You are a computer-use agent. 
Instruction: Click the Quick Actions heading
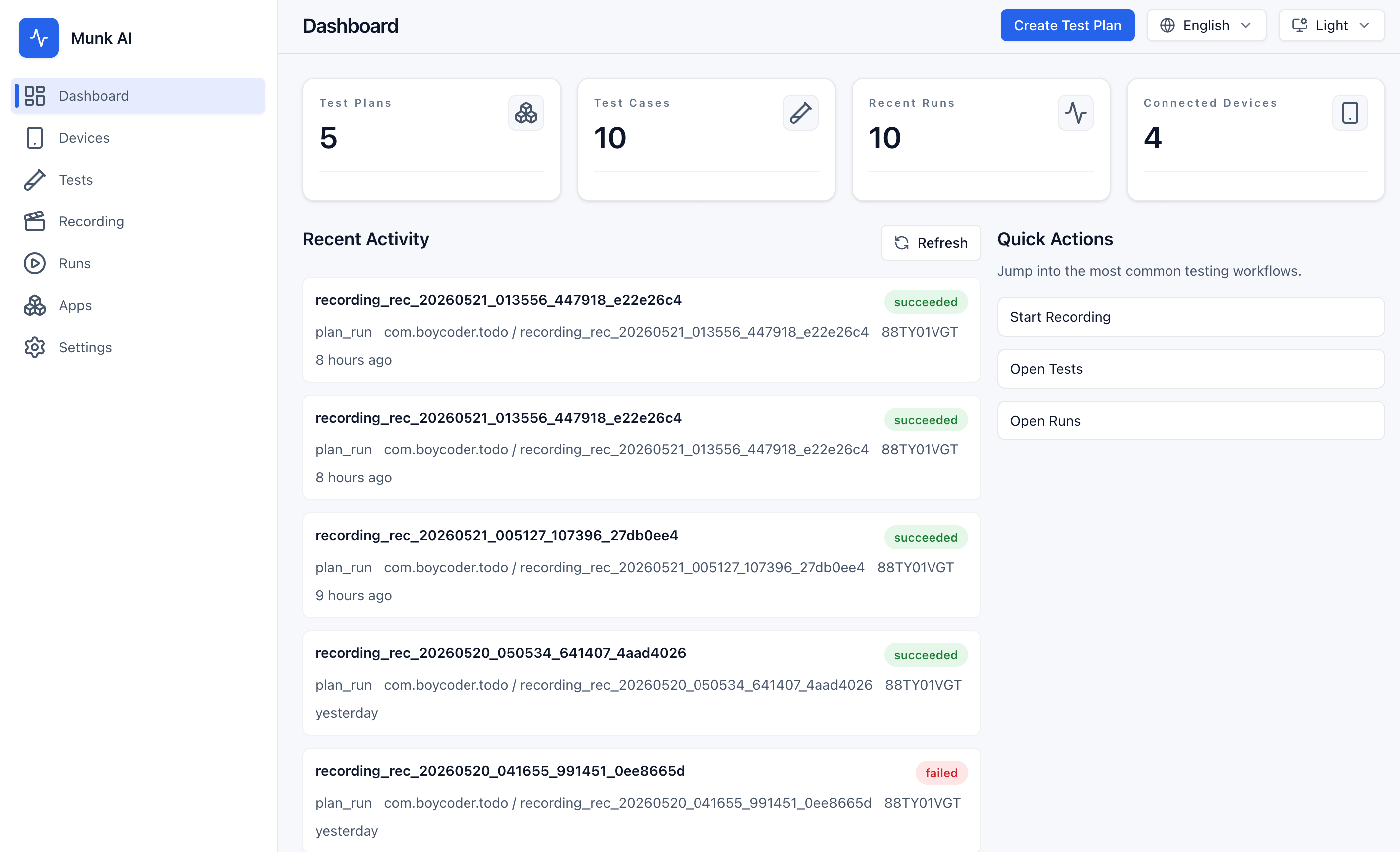(x=1055, y=239)
